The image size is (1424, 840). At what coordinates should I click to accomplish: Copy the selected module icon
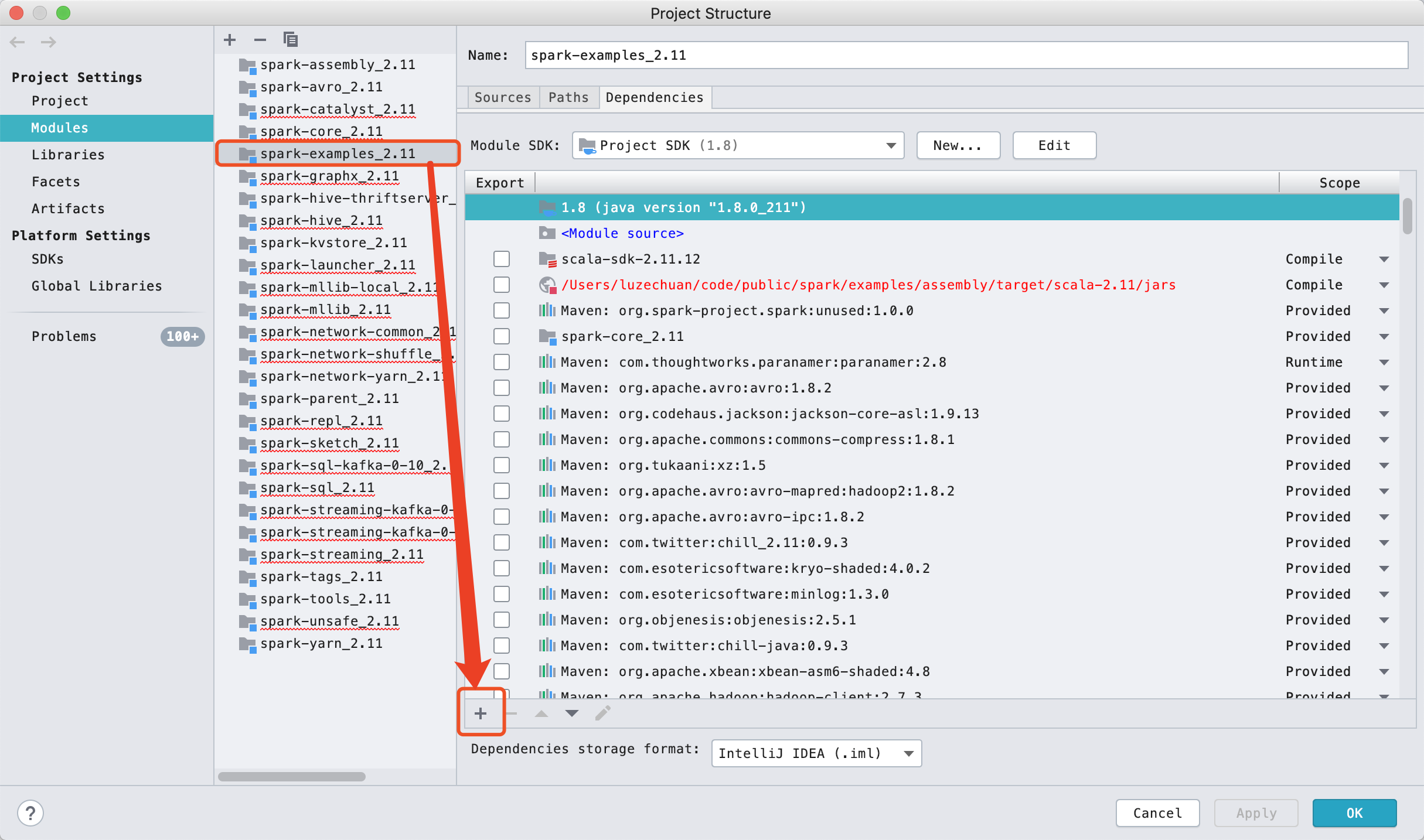(291, 40)
